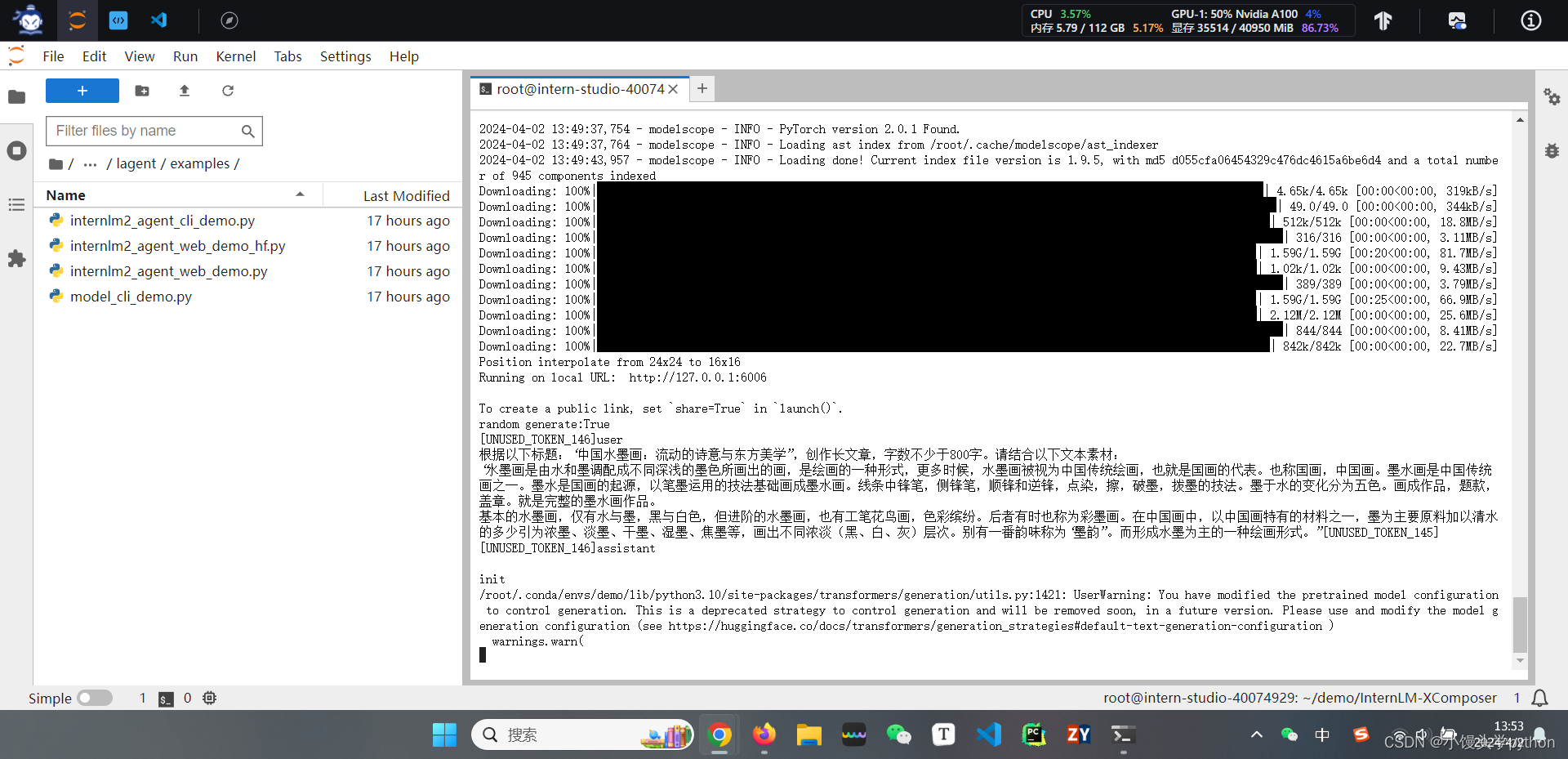
Task: Click the terminal path text in status bar
Action: click(1300, 698)
